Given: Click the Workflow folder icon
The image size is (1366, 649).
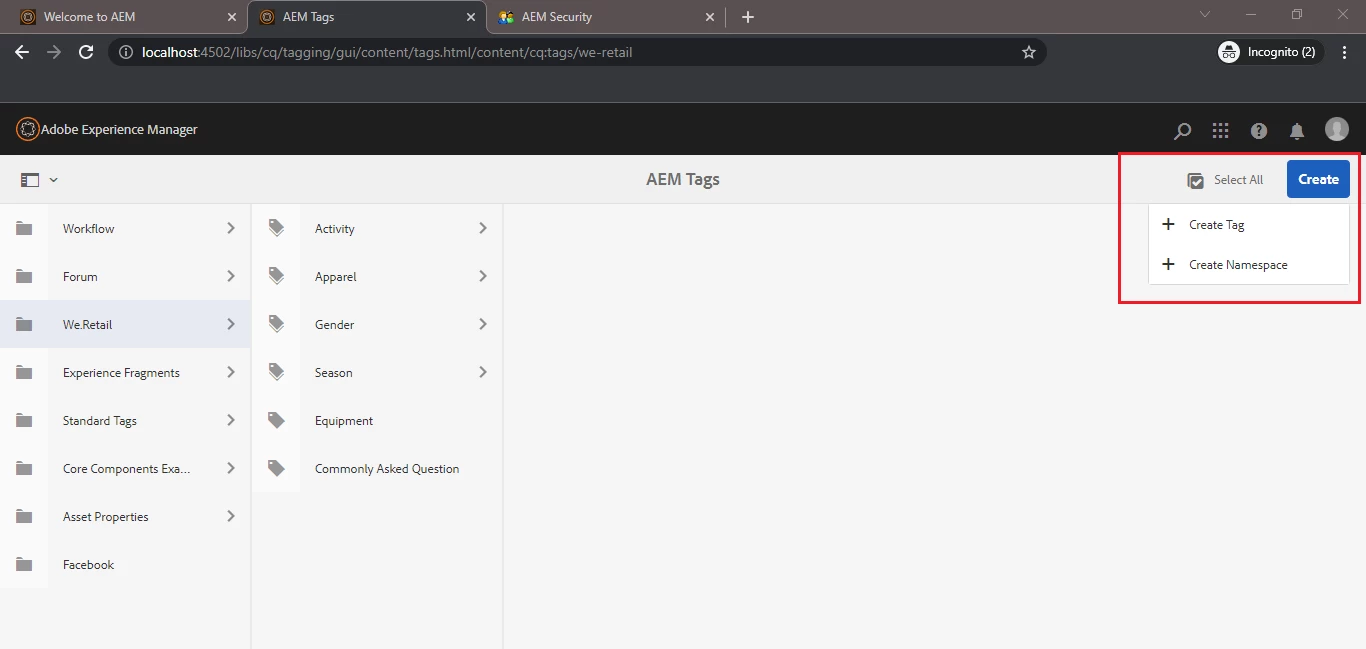Looking at the screenshot, I should [24, 228].
